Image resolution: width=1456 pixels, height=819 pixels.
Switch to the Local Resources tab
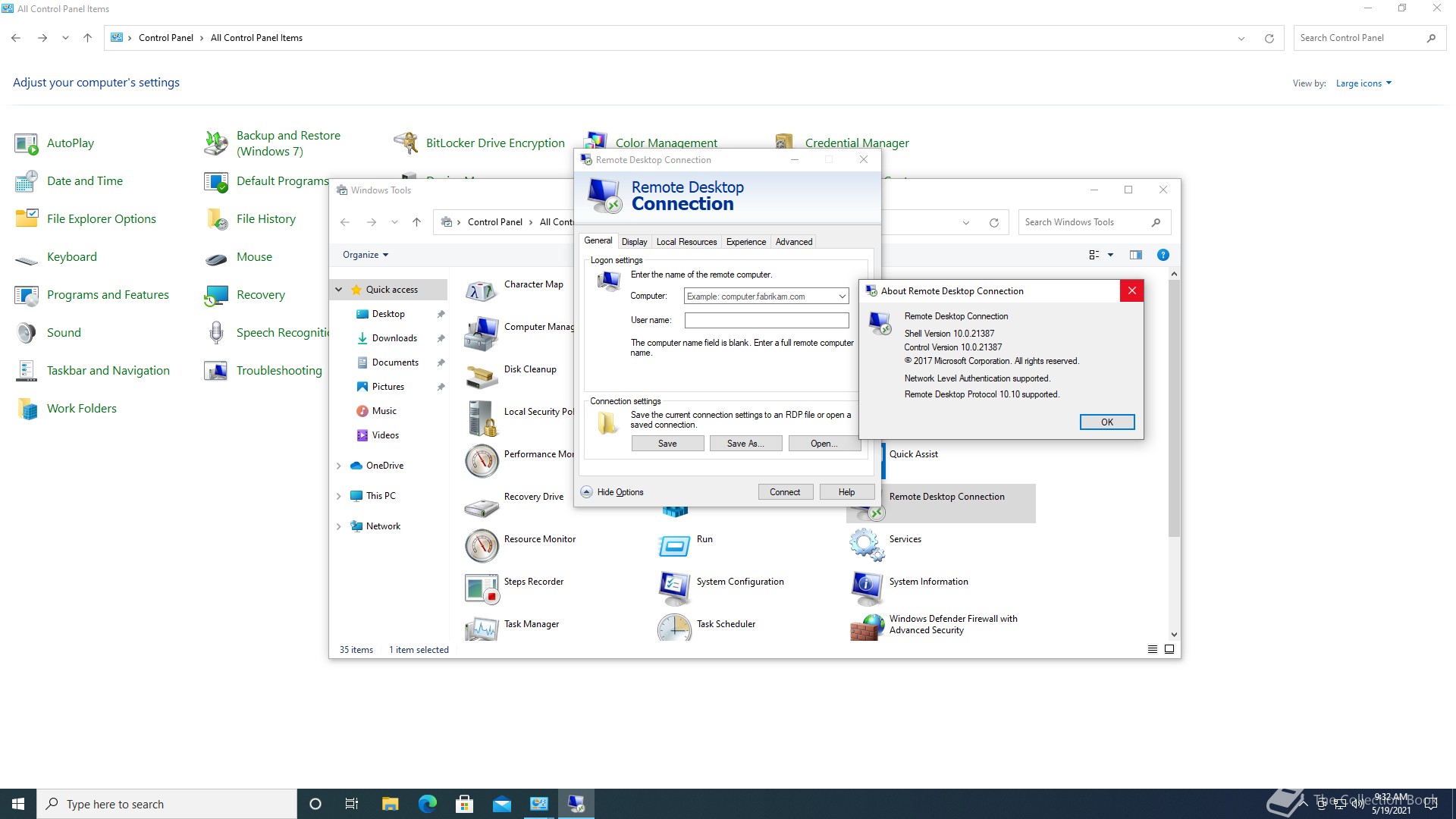coord(686,242)
